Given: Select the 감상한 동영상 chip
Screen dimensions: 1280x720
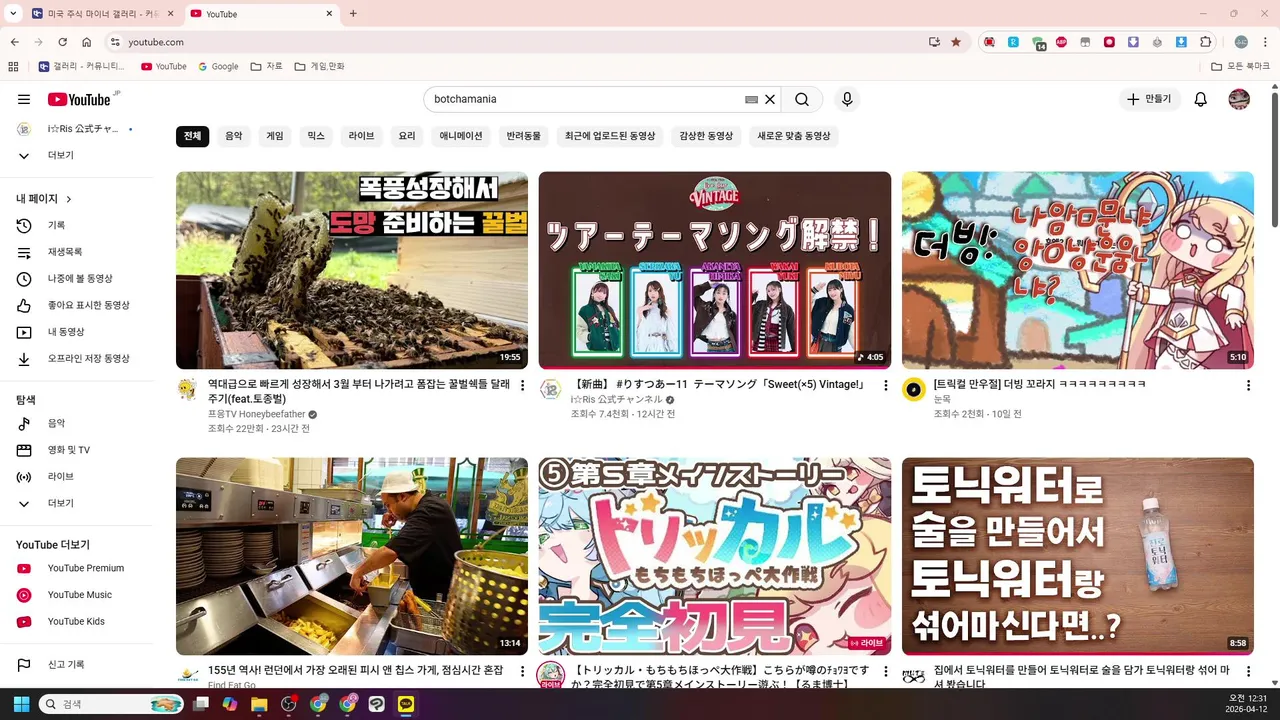Looking at the screenshot, I should (x=706, y=136).
